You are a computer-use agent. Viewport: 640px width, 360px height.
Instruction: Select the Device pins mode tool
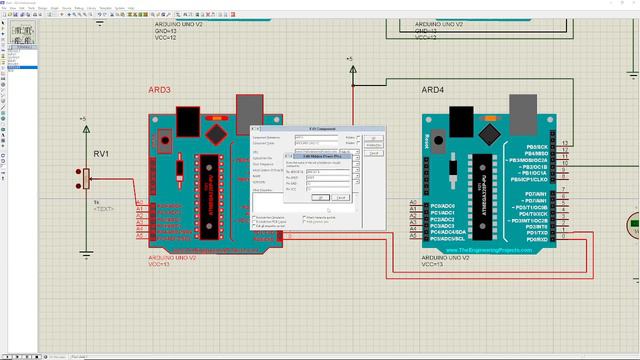(x=3, y=67)
